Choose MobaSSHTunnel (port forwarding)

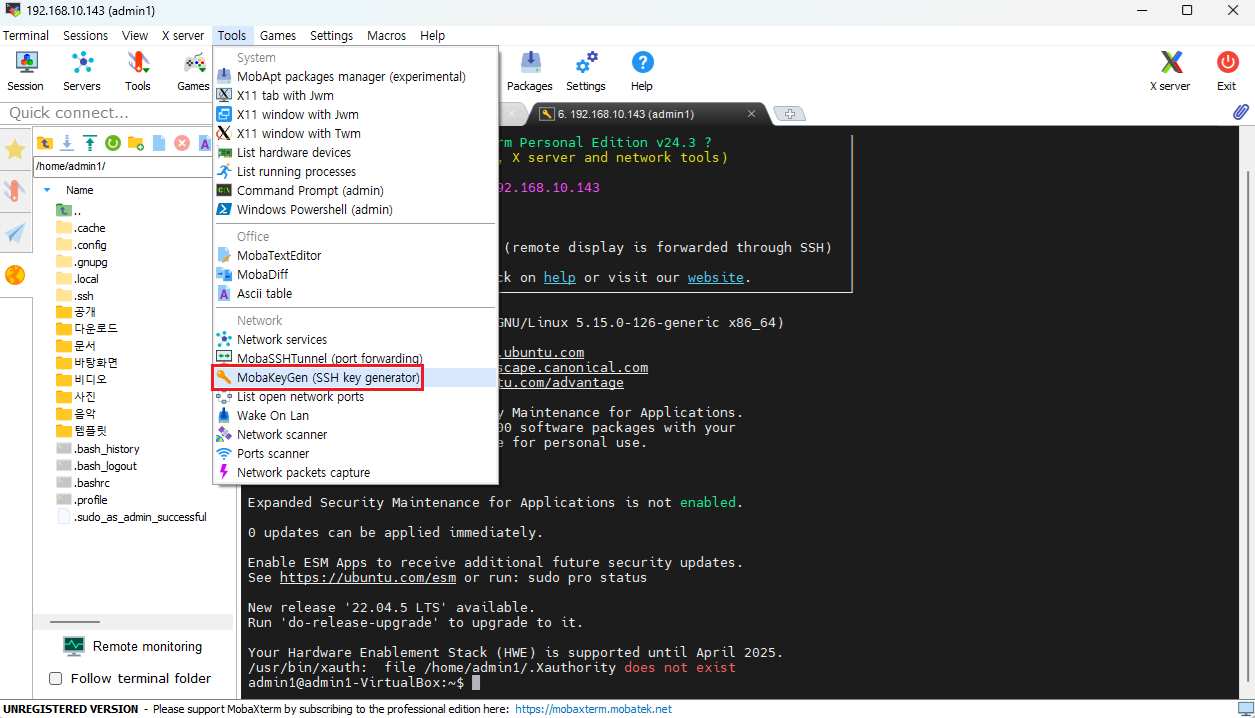(355, 358)
